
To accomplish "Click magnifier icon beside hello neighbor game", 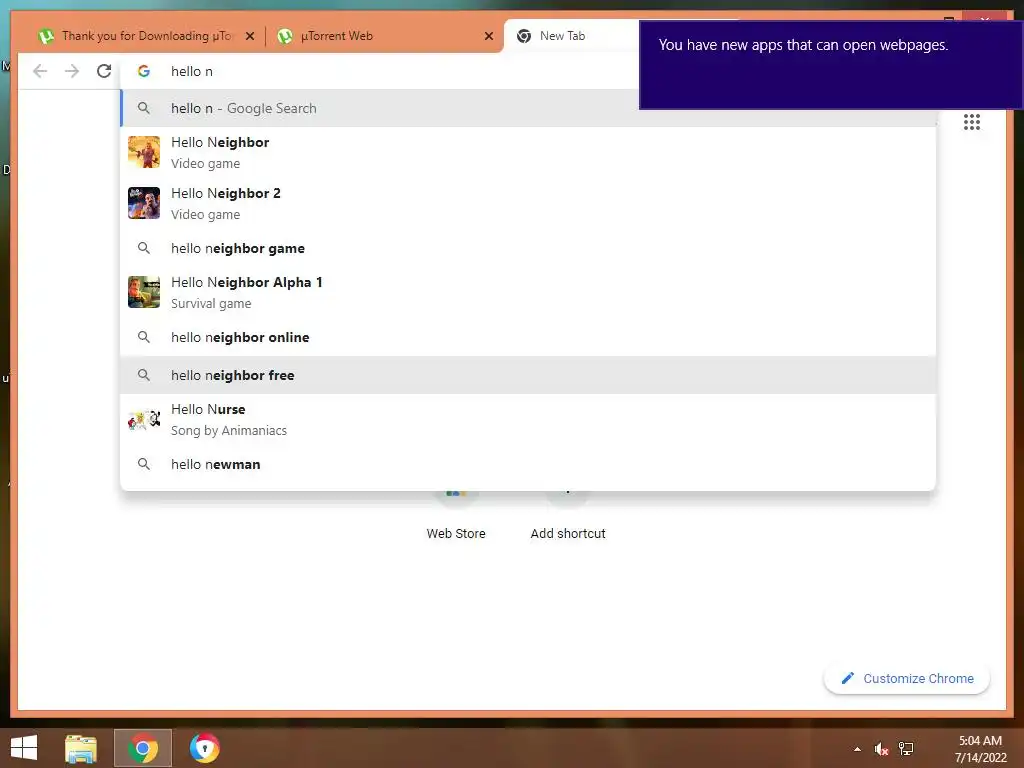I will click(144, 248).
